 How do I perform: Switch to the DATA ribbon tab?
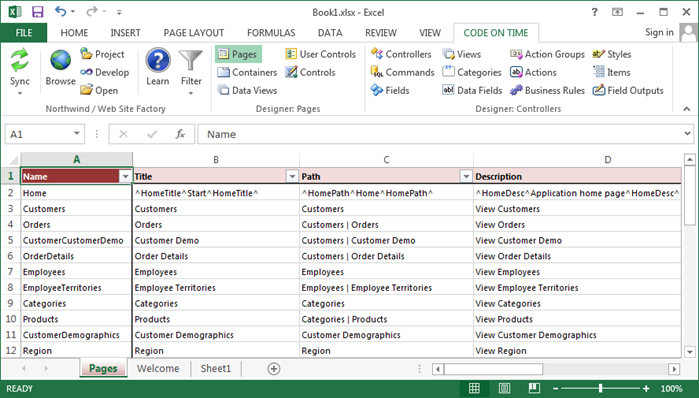click(x=330, y=33)
